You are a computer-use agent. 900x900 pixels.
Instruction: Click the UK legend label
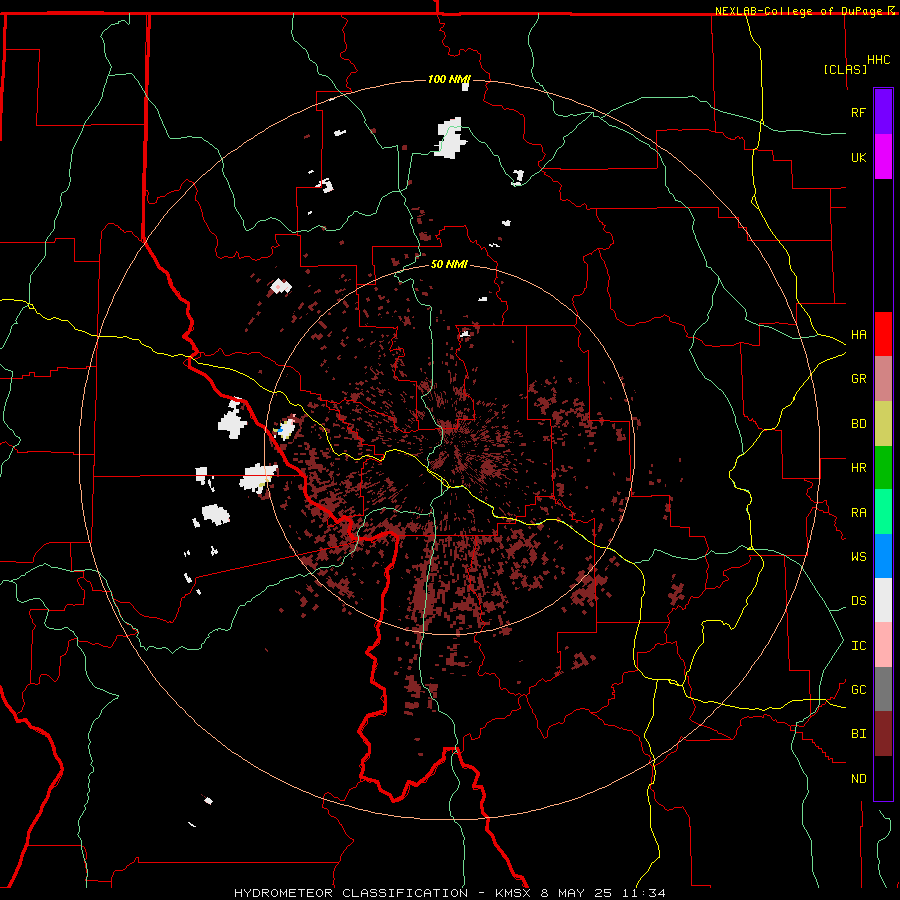click(x=858, y=157)
